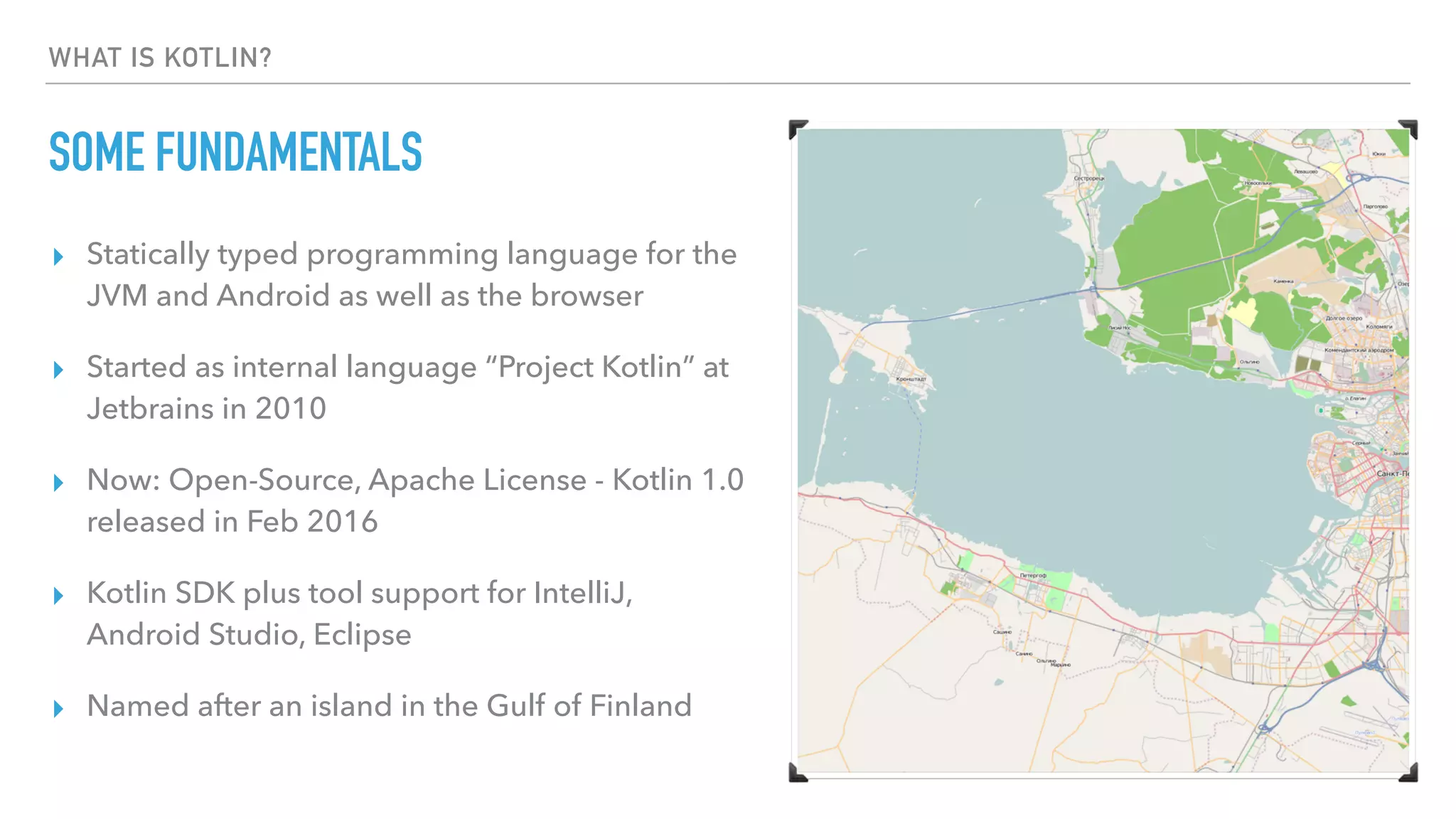This screenshot has width=1456, height=819.
Task: Click the Peterhof label on the map
Action: click(x=1032, y=575)
